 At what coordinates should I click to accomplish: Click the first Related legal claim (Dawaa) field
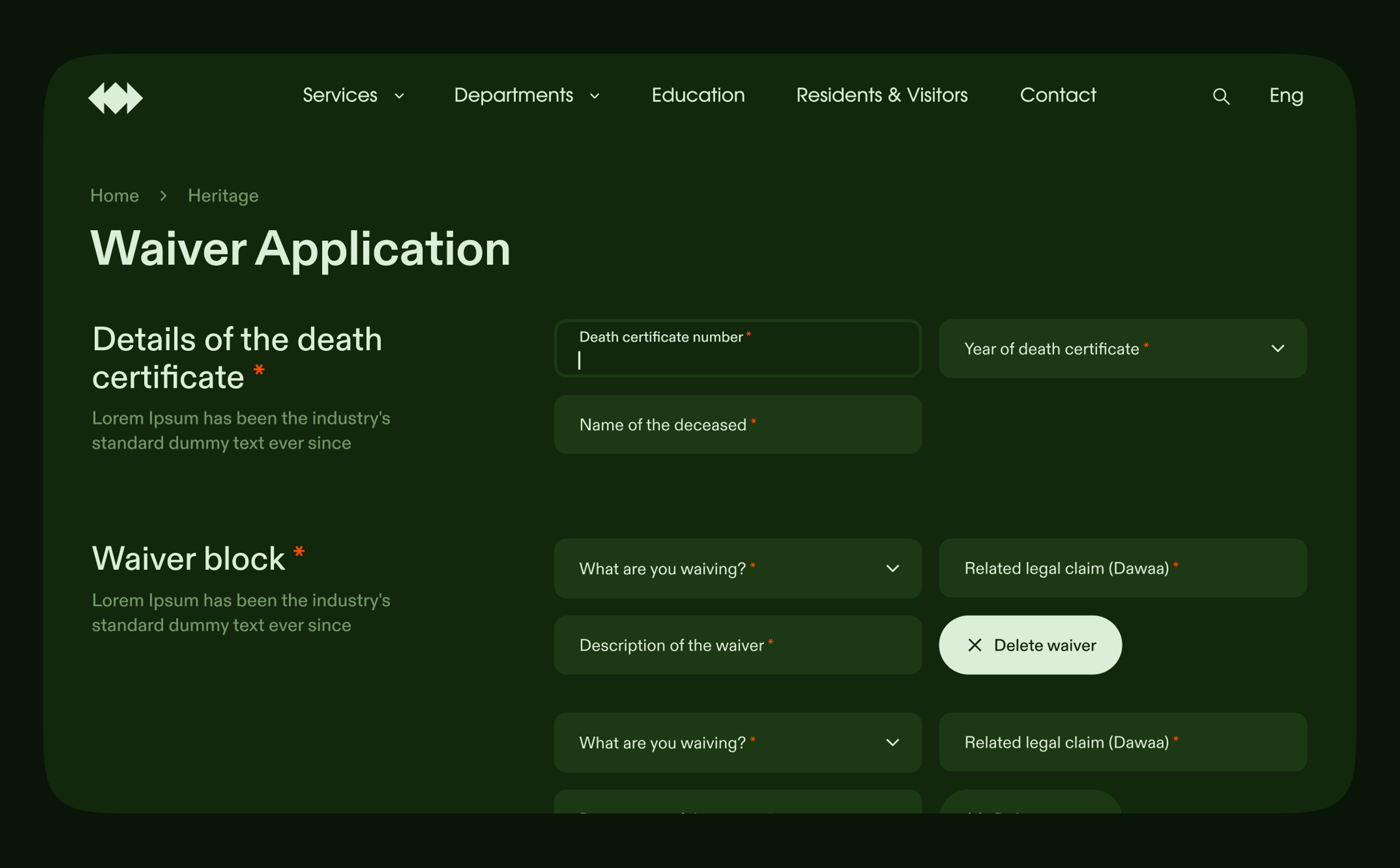click(1122, 568)
